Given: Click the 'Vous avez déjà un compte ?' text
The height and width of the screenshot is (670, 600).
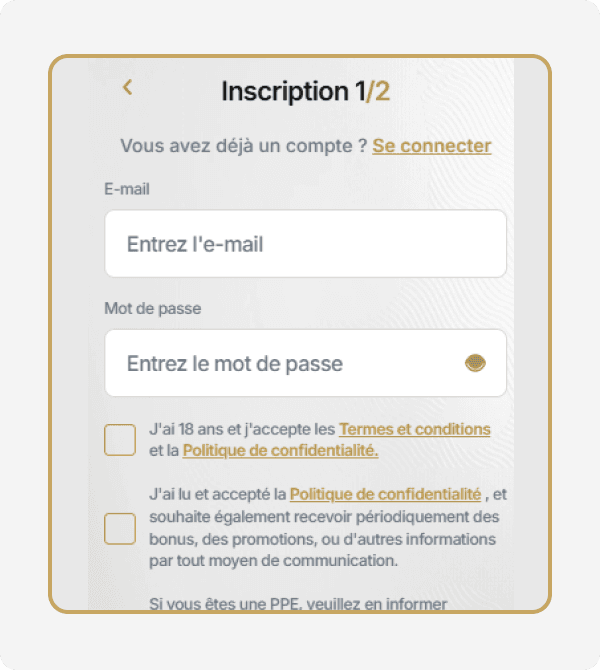Looking at the screenshot, I should click(244, 146).
